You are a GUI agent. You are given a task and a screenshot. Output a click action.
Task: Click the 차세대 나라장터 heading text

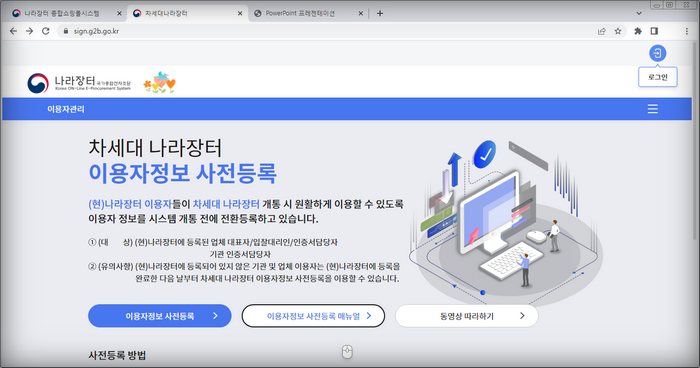(155, 148)
